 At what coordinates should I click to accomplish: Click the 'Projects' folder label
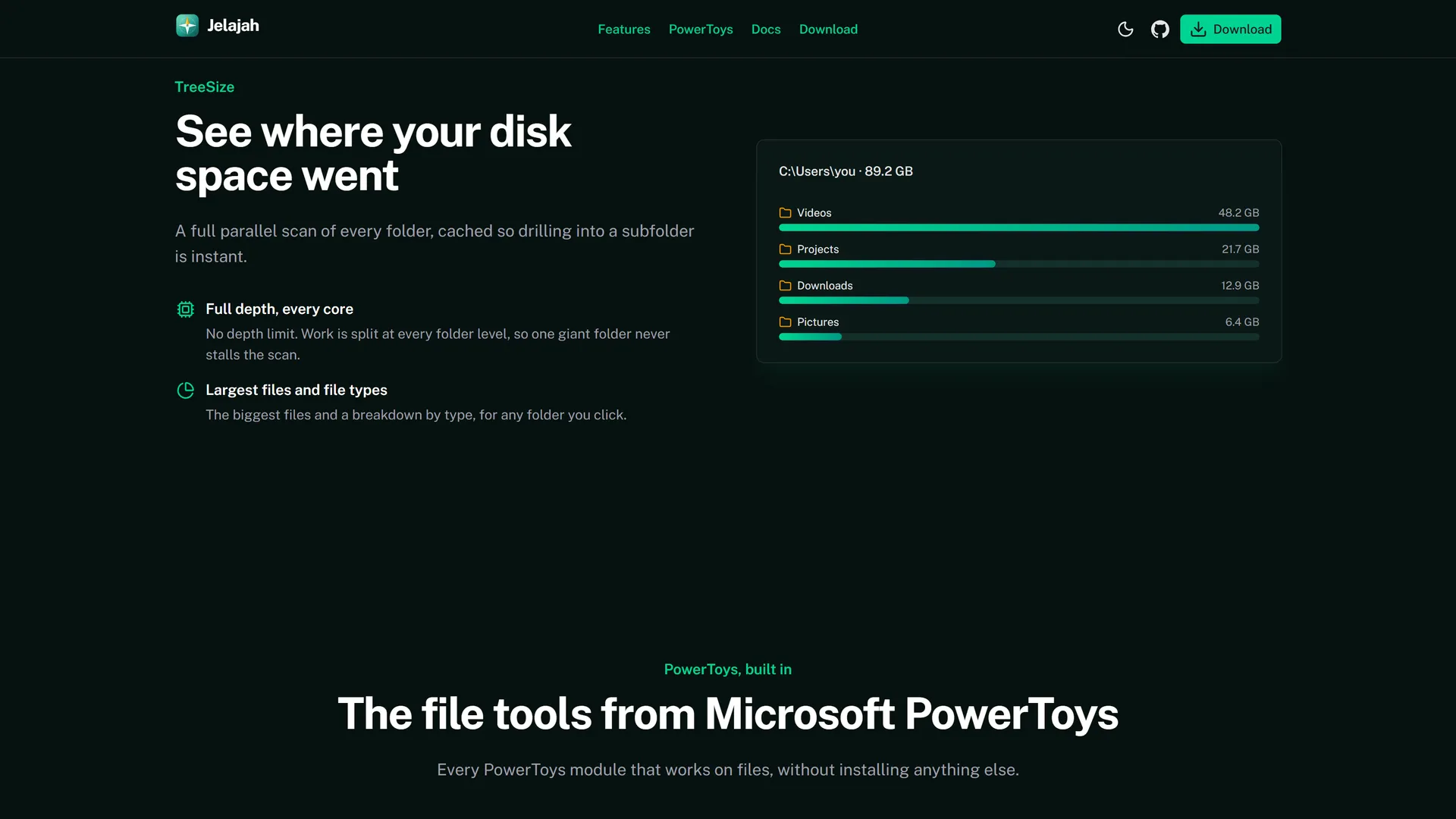pos(817,249)
